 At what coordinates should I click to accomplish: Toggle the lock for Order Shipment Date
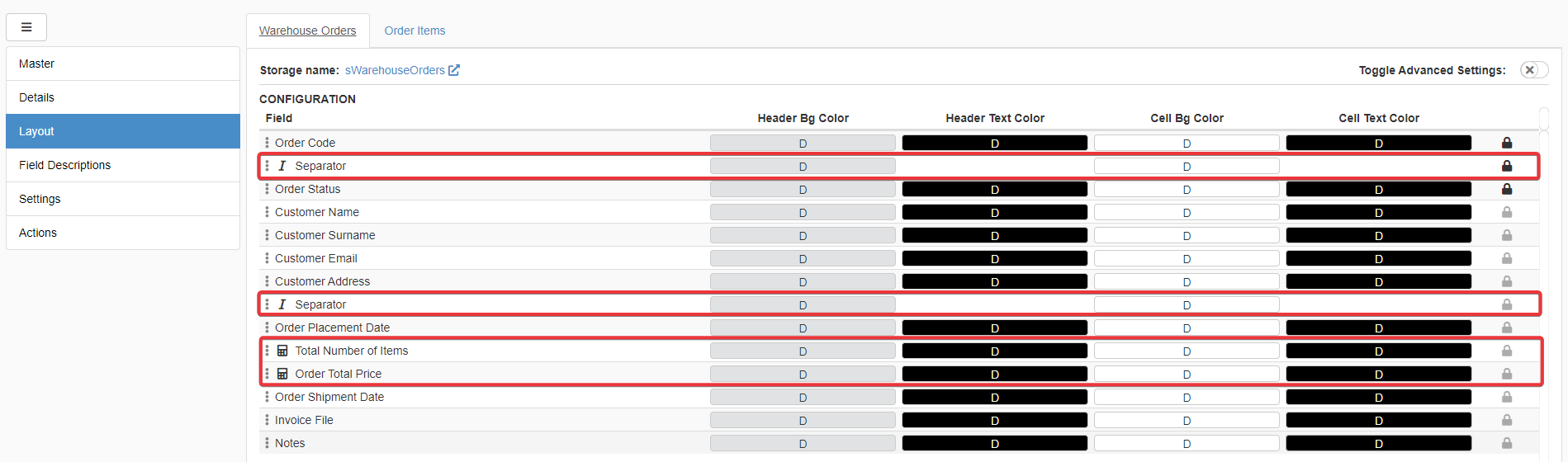[1506, 397]
